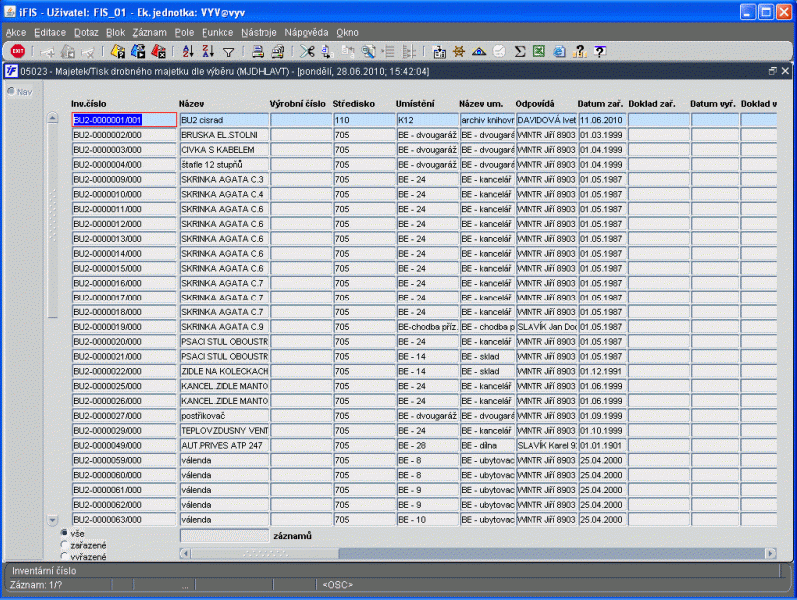Click the scroll up arrow of record list
Screen dimensions: 797x600
click(53, 118)
